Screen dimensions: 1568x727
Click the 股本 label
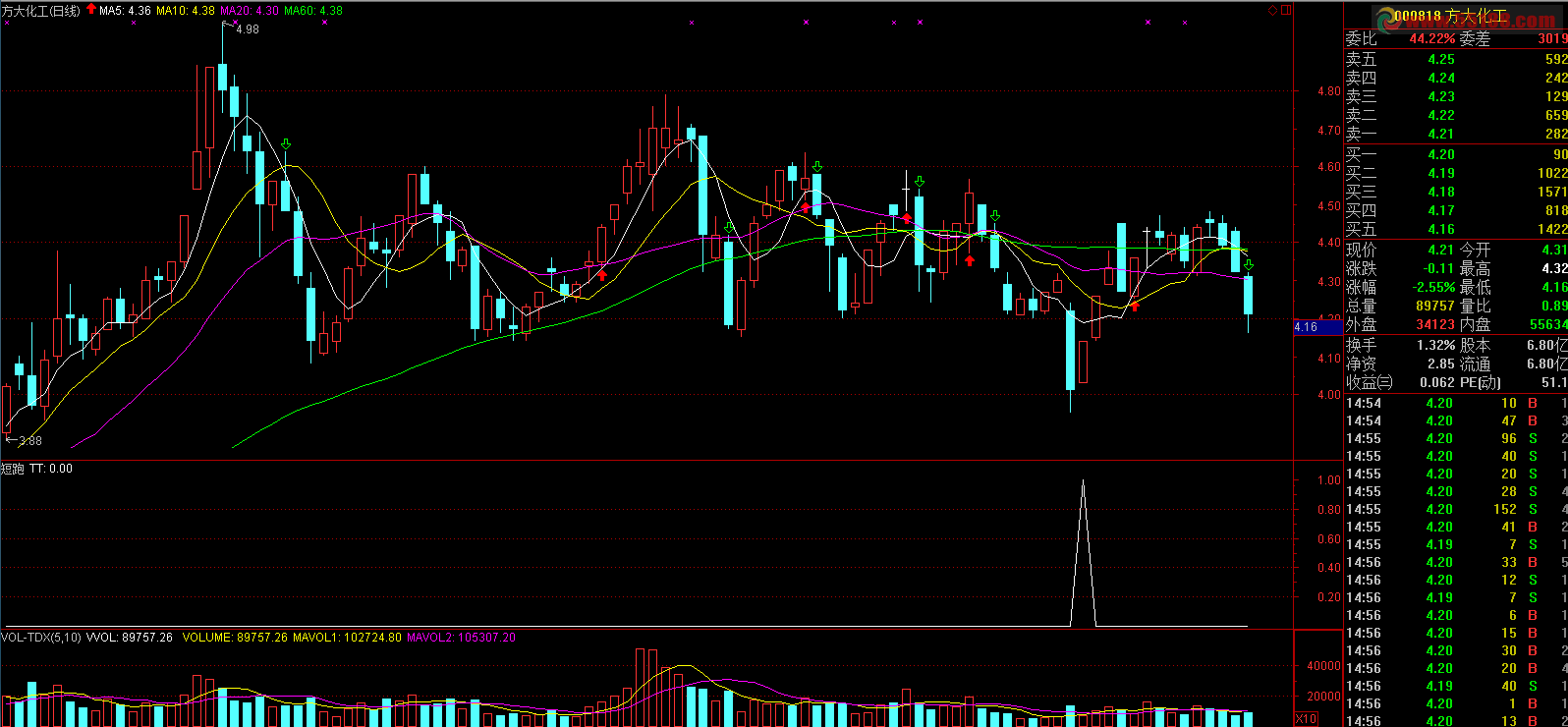1475,345
